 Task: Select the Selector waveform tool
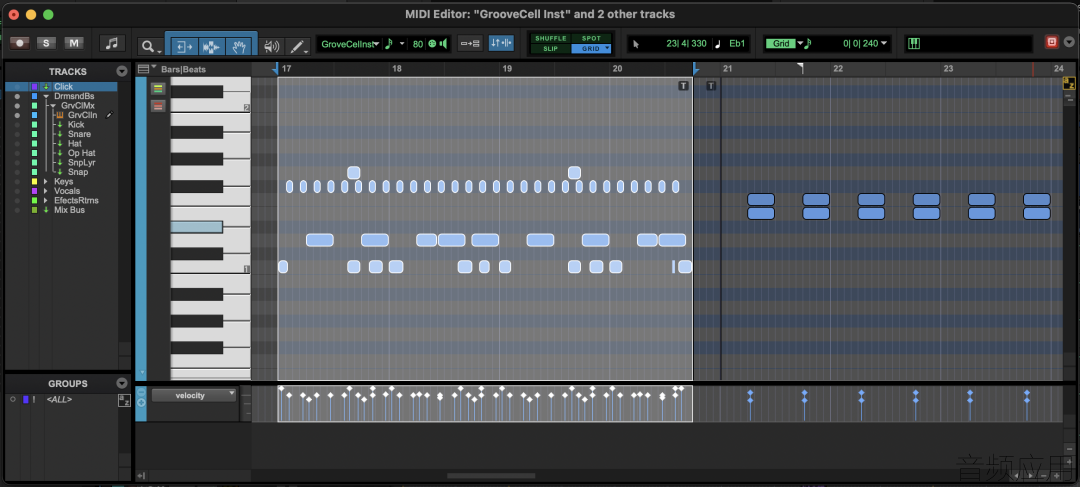click(211, 46)
